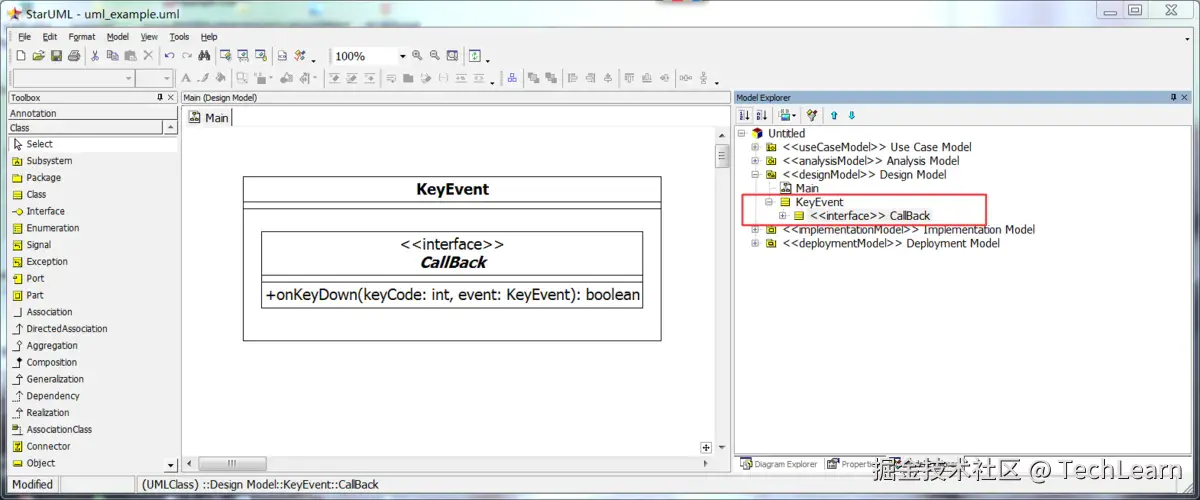Open the zoom percentage dropdown
Screen dimensions: 1200x500
403,56
